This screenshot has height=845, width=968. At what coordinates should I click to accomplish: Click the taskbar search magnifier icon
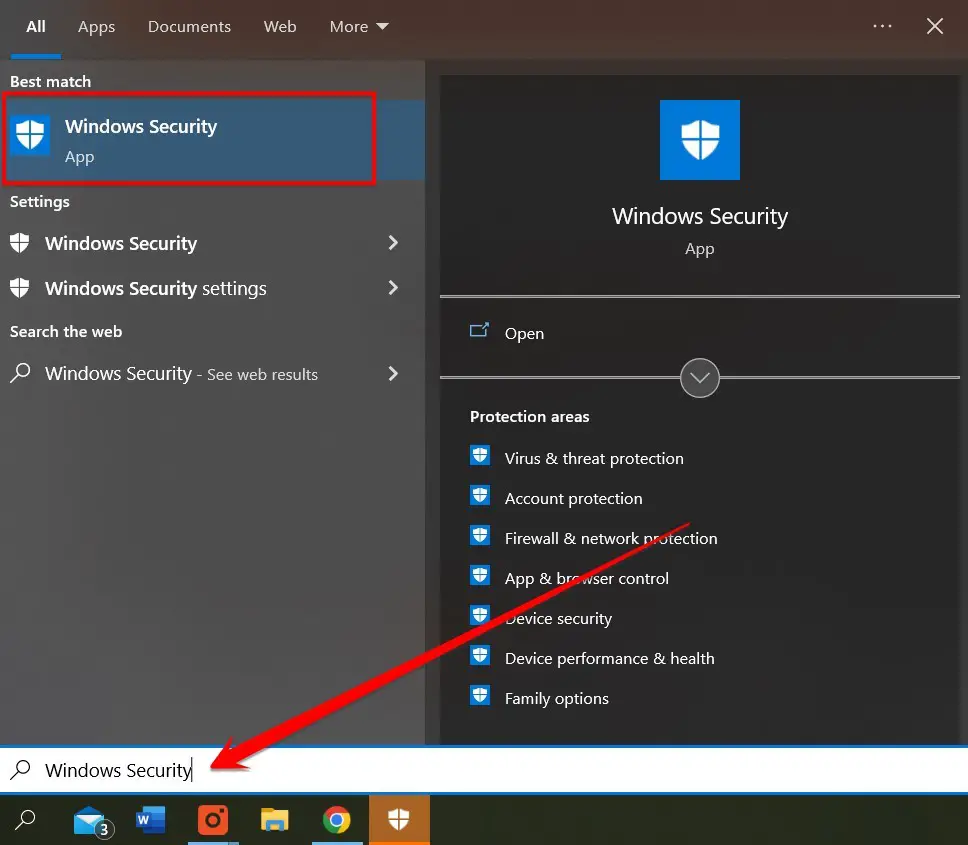[x=25, y=820]
